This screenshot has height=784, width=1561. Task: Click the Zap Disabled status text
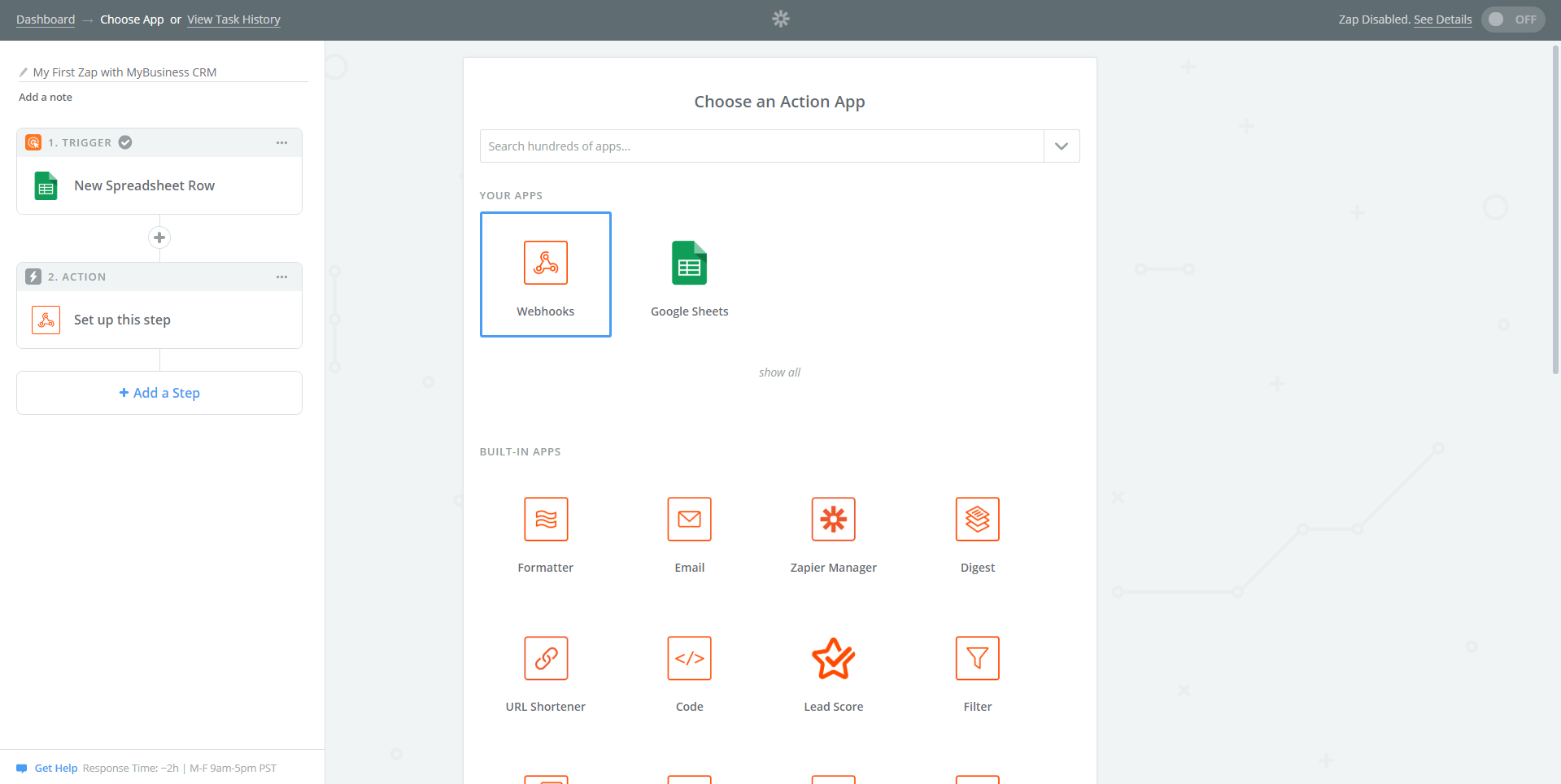(x=1374, y=20)
